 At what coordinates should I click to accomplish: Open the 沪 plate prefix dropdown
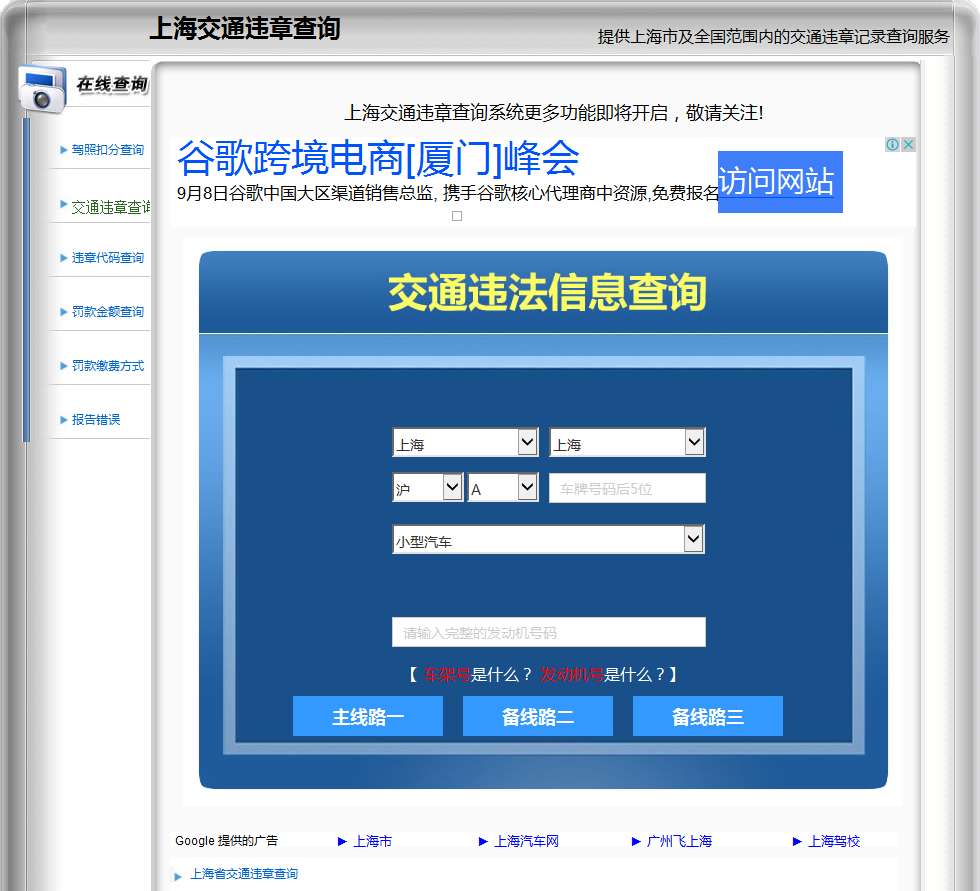pos(428,487)
